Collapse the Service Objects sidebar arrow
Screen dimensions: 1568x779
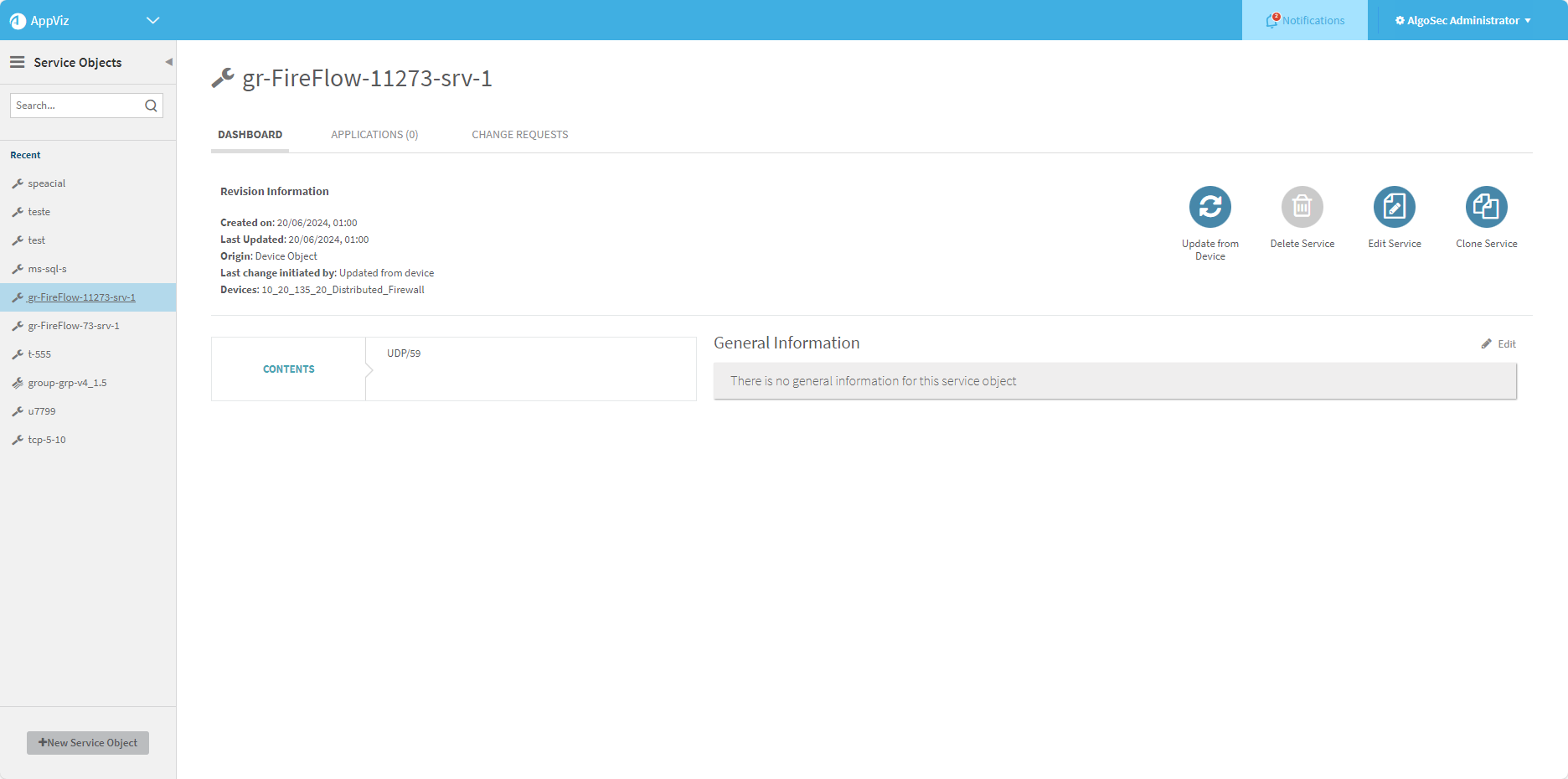coord(168,62)
